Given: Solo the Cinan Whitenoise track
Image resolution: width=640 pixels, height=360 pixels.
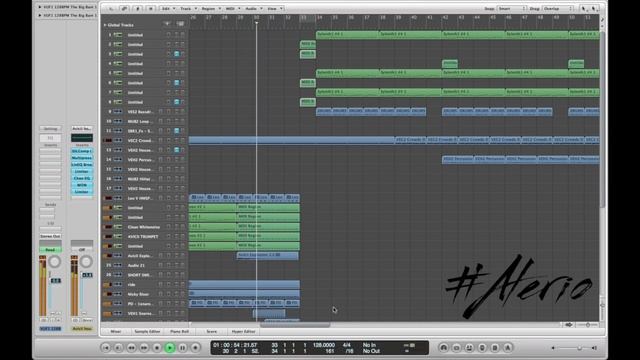Looking at the screenshot, I should (182, 227).
